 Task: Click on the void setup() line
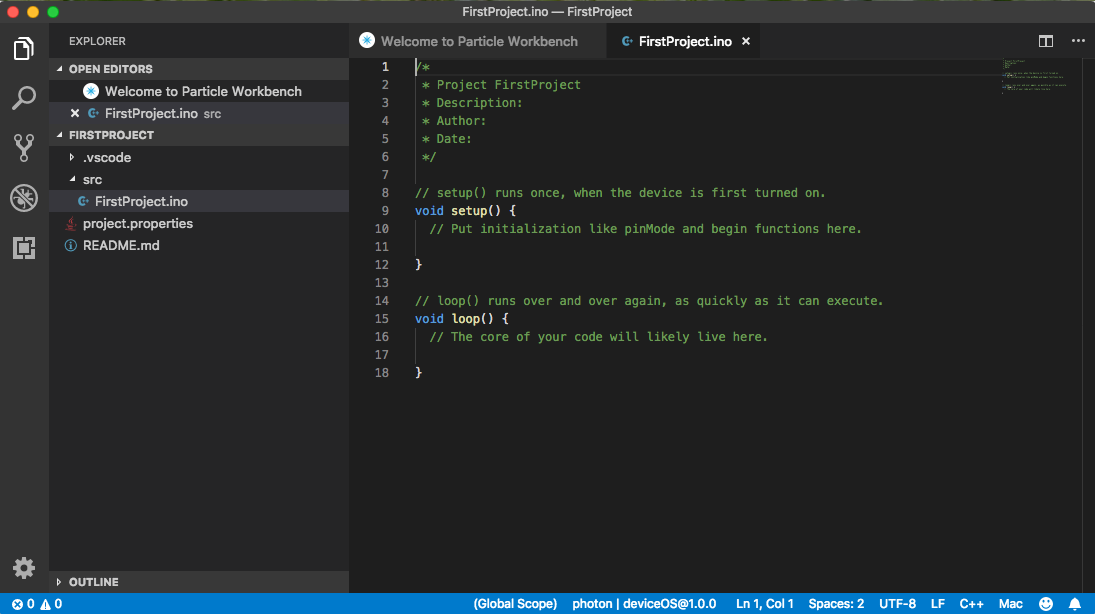(465, 210)
